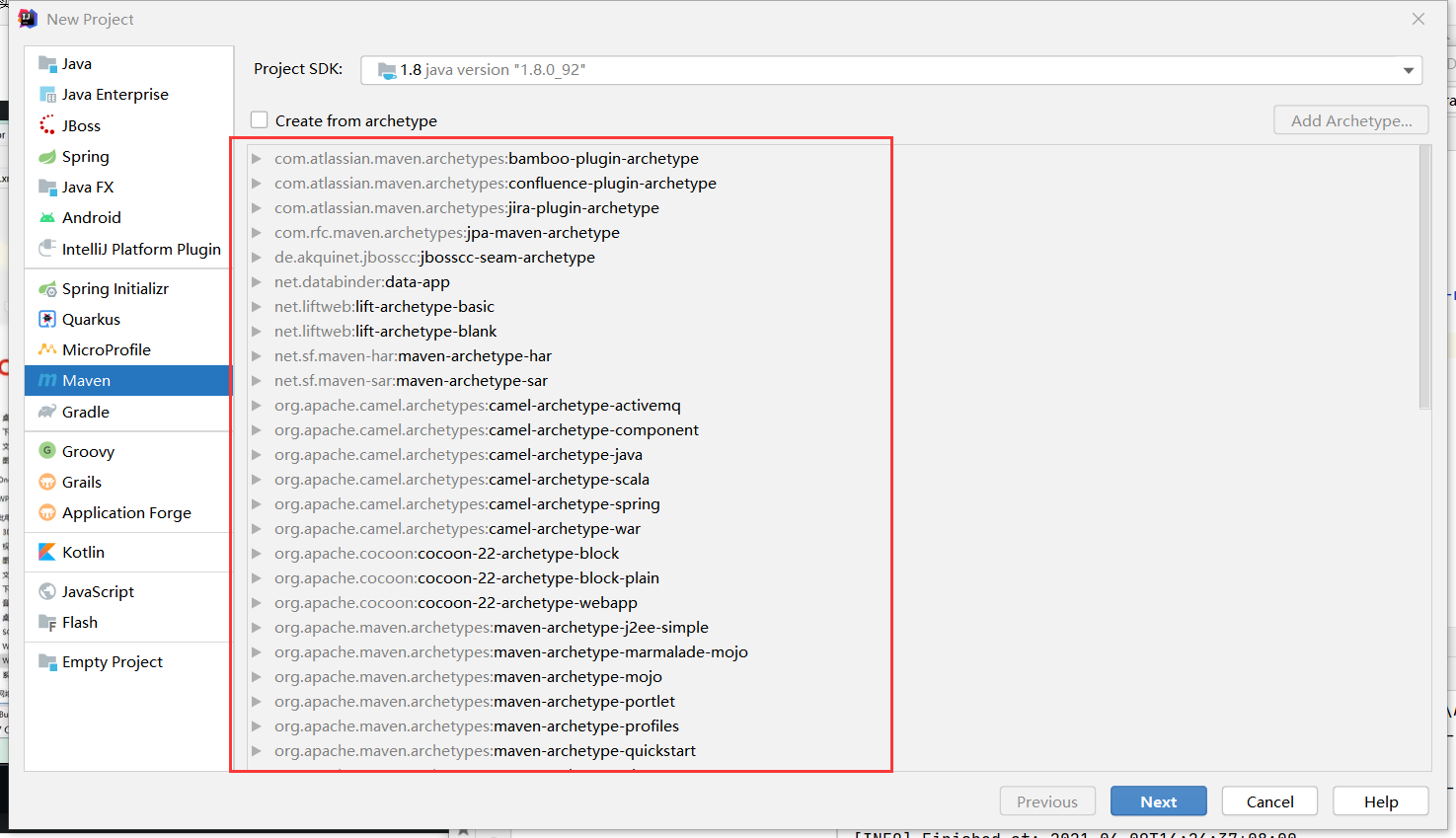The image size is (1456, 838).
Task: Enable Create from archetype checkbox
Action: [260, 120]
